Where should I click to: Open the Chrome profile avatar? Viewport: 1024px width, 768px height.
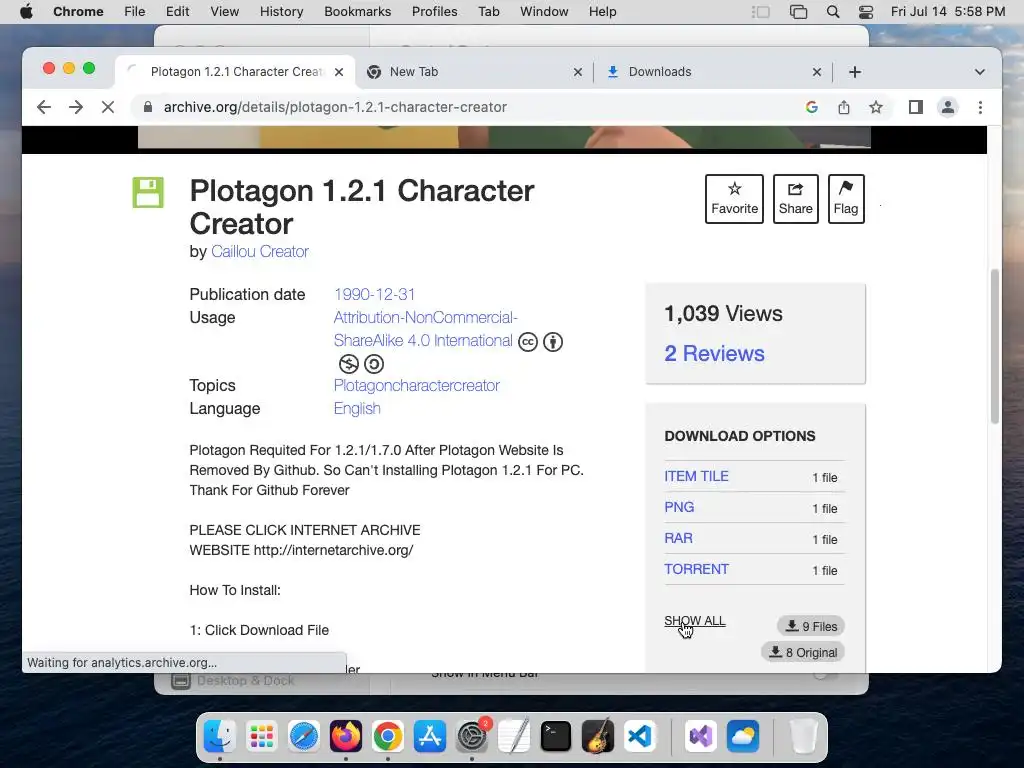point(948,107)
